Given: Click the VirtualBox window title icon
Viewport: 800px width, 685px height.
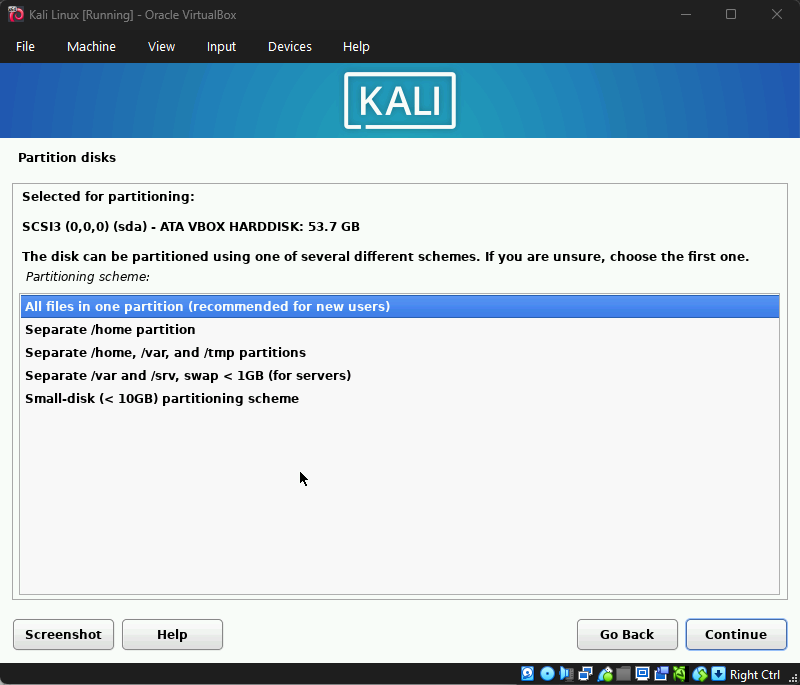Looking at the screenshot, I should click(16, 14).
